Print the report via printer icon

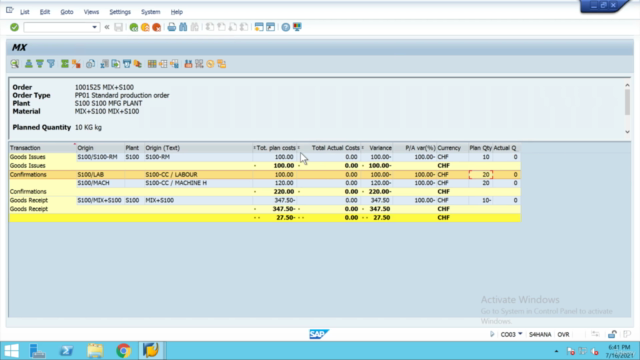pos(171,27)
